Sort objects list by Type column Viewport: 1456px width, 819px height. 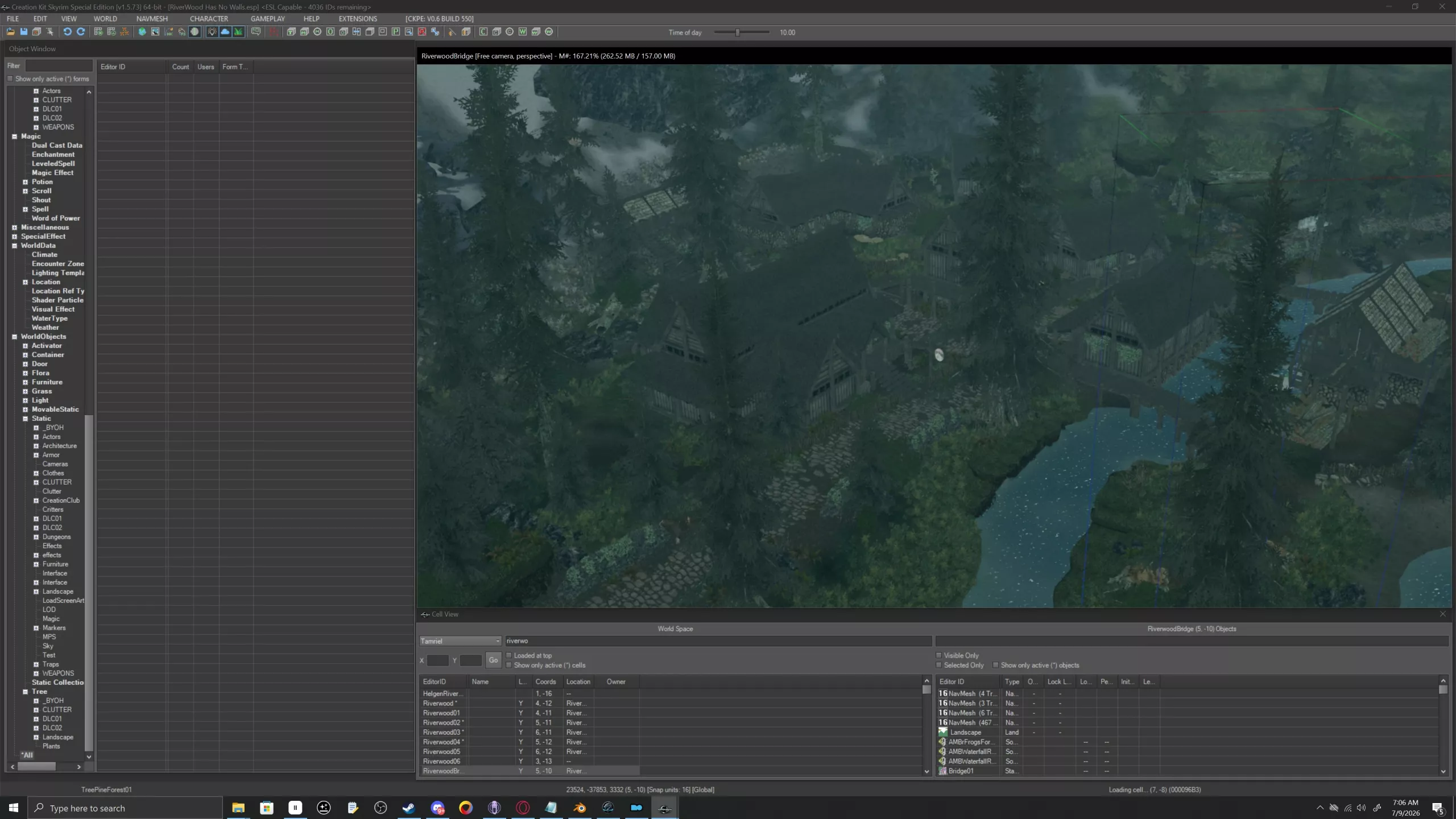(1012, 681)
